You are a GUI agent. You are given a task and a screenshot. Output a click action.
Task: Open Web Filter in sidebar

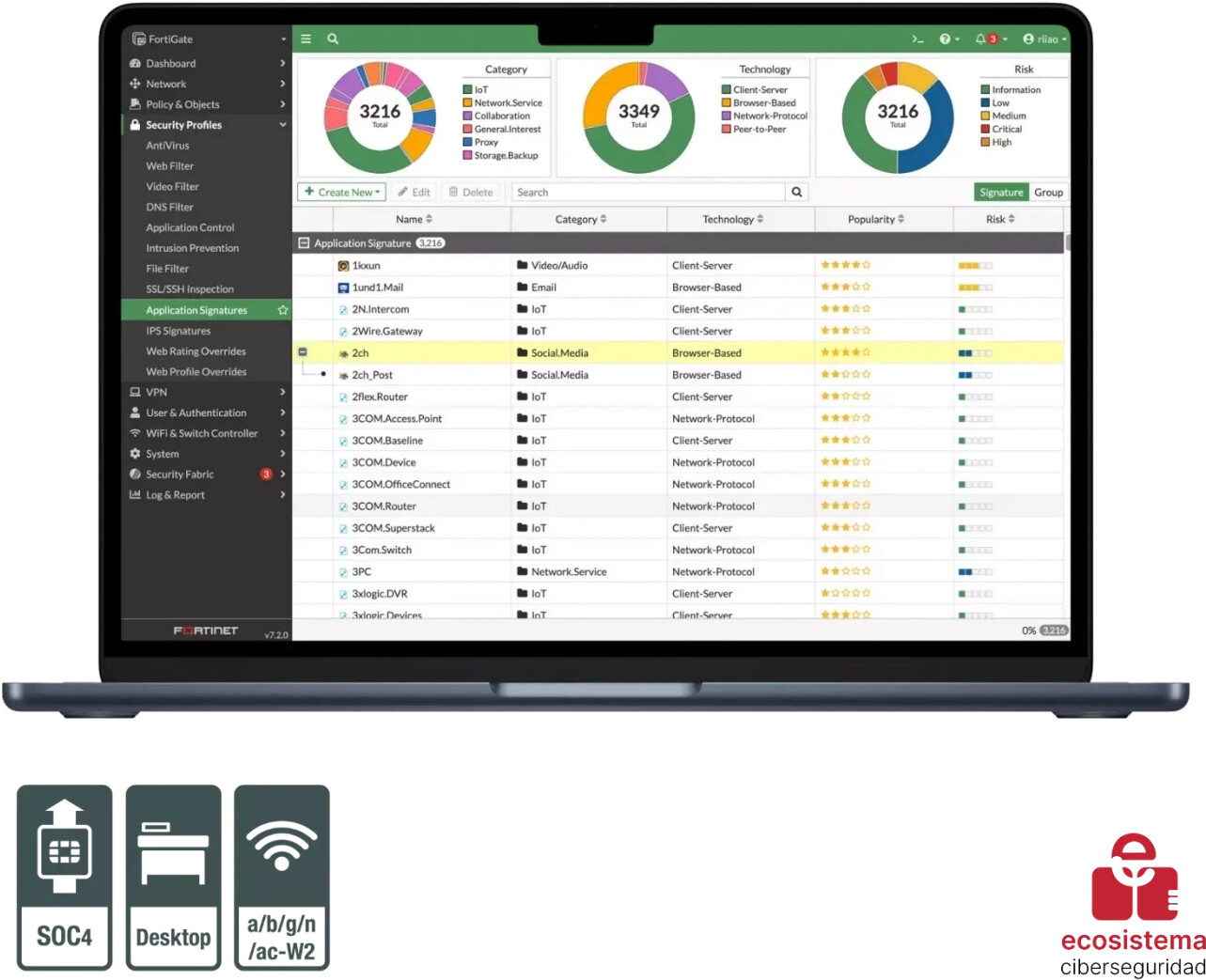(169, 166)
